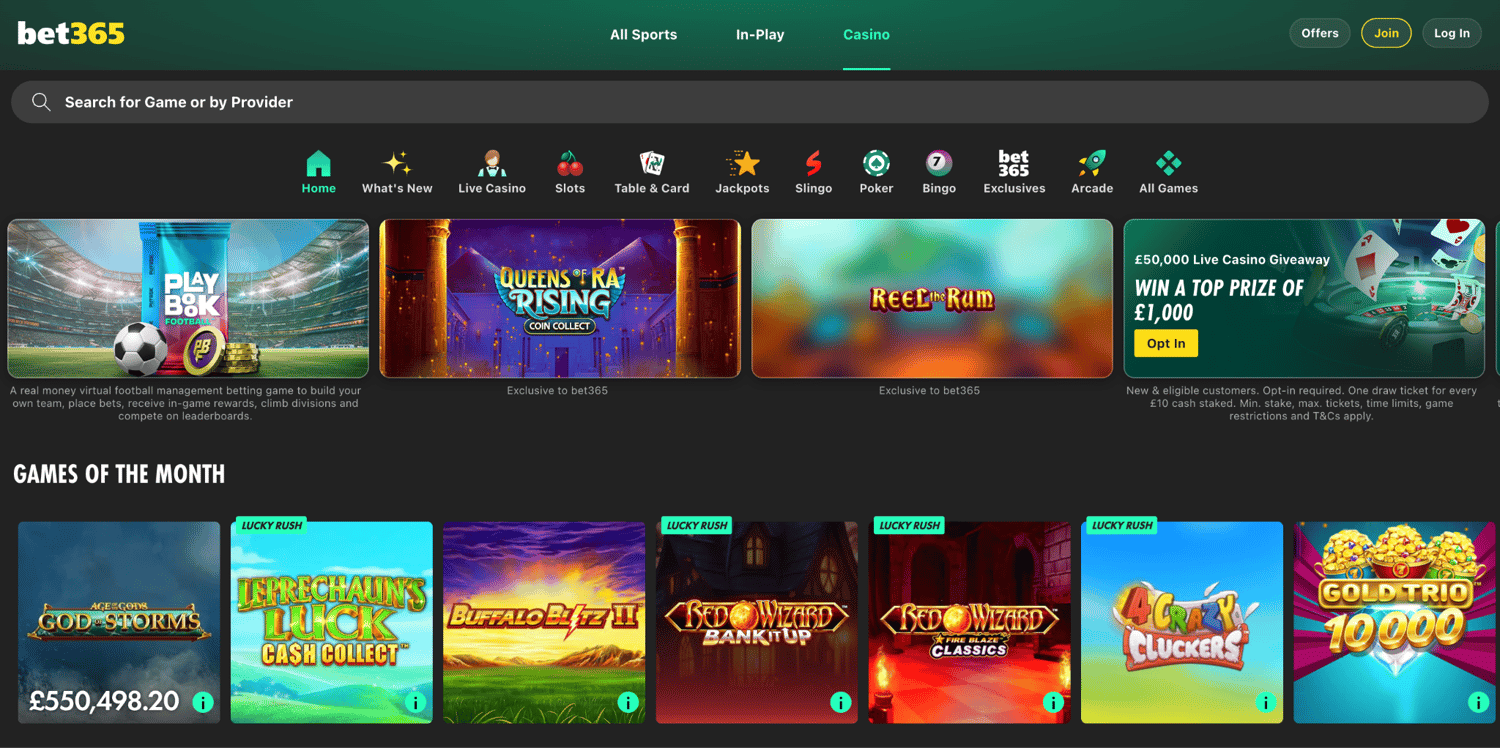Click the giveaway terms and conditions text
1500x748 pixels.
[1301, 403]
